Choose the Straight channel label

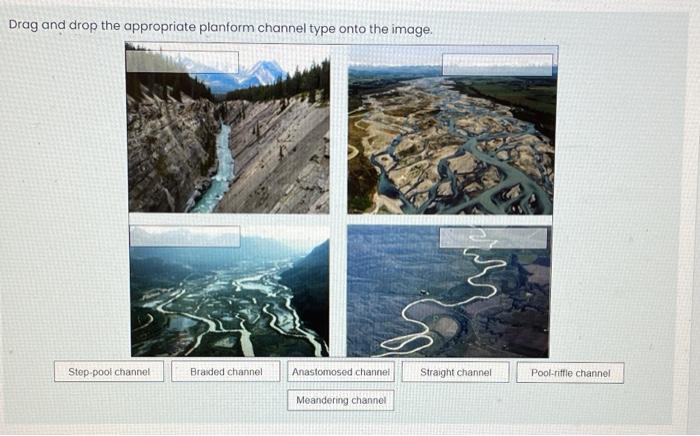(455, 372)
